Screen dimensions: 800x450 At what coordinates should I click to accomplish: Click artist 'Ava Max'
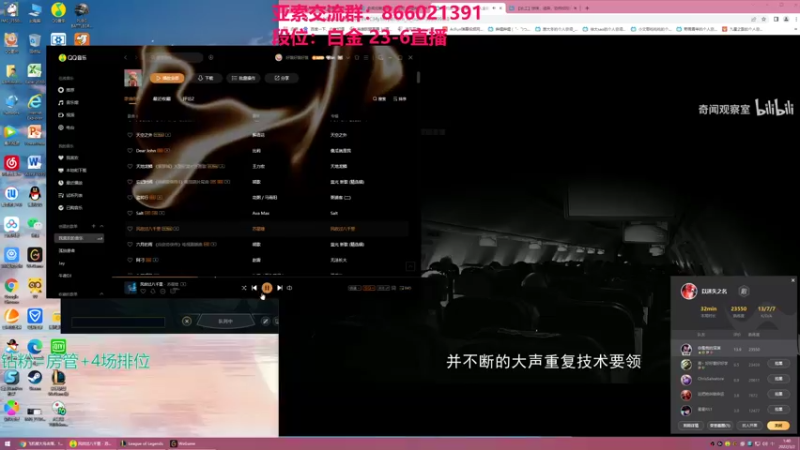point(261,213)
